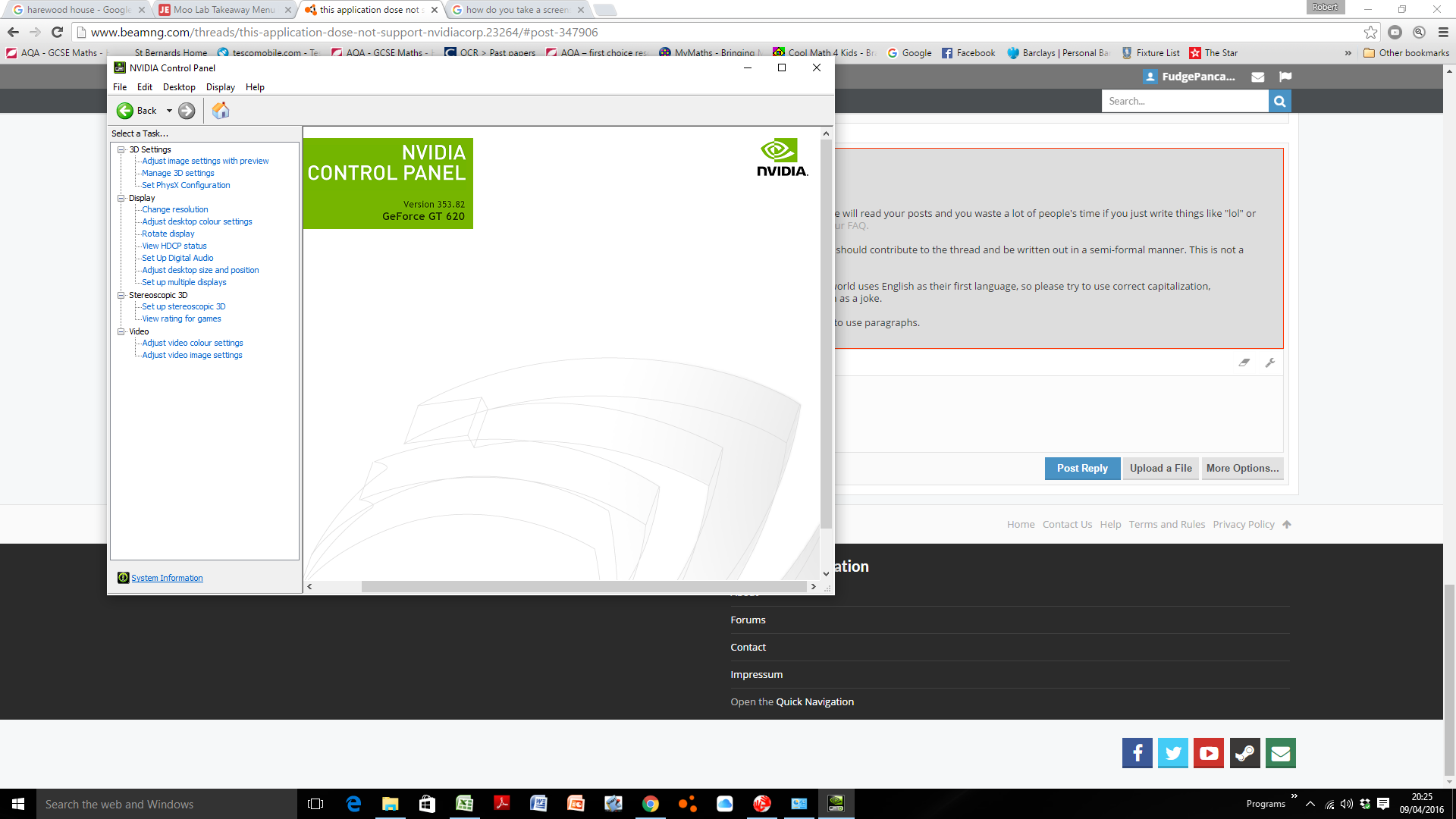Click the editor wrench icon
This screenshot has width=1456, height=819.
pyautogui.click(x=1270, y=362)
